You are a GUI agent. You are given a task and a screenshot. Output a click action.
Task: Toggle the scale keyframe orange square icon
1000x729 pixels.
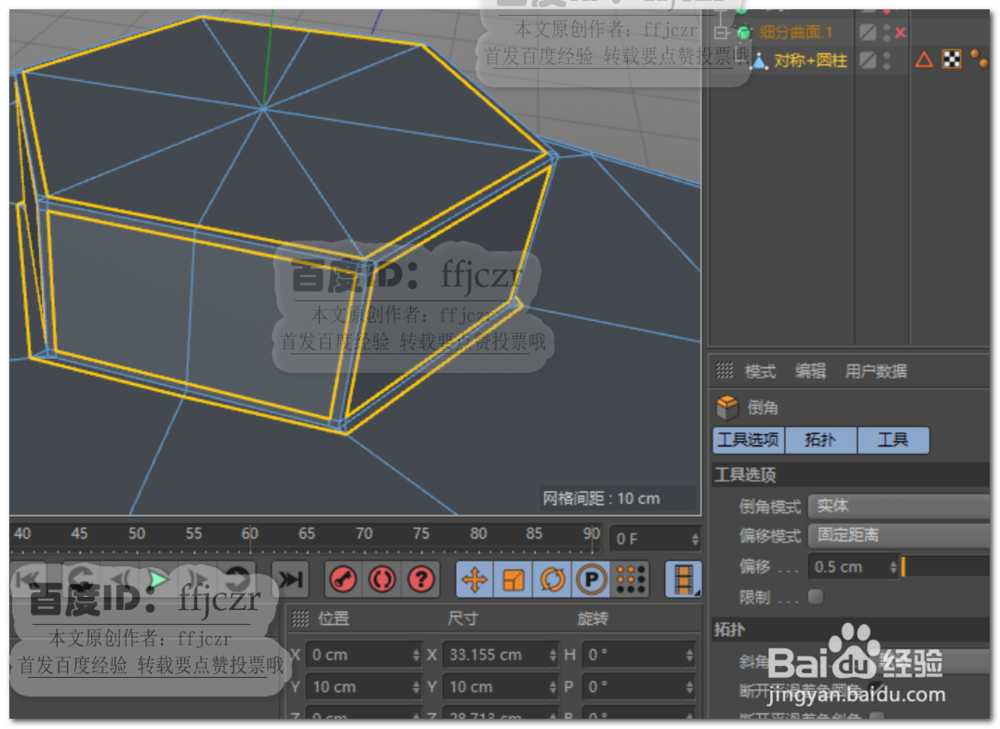click(513, 580)
